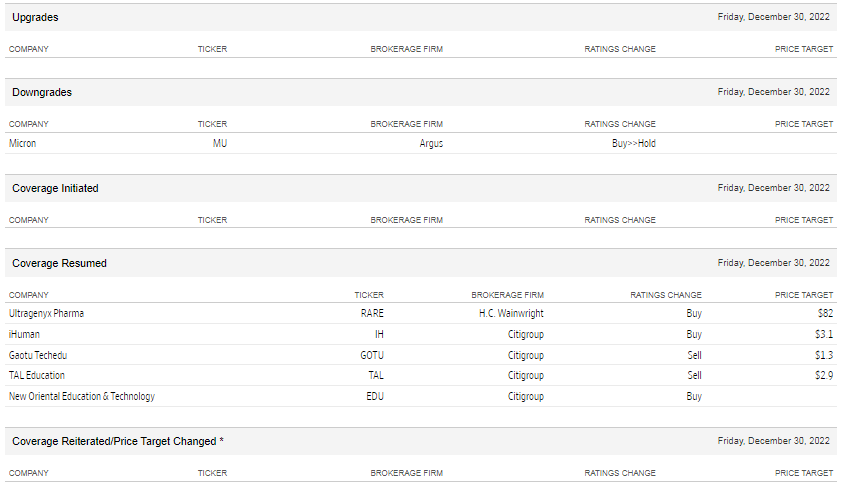Click the EDU ticker symbol
843x485 pixels.
(374, 396)
